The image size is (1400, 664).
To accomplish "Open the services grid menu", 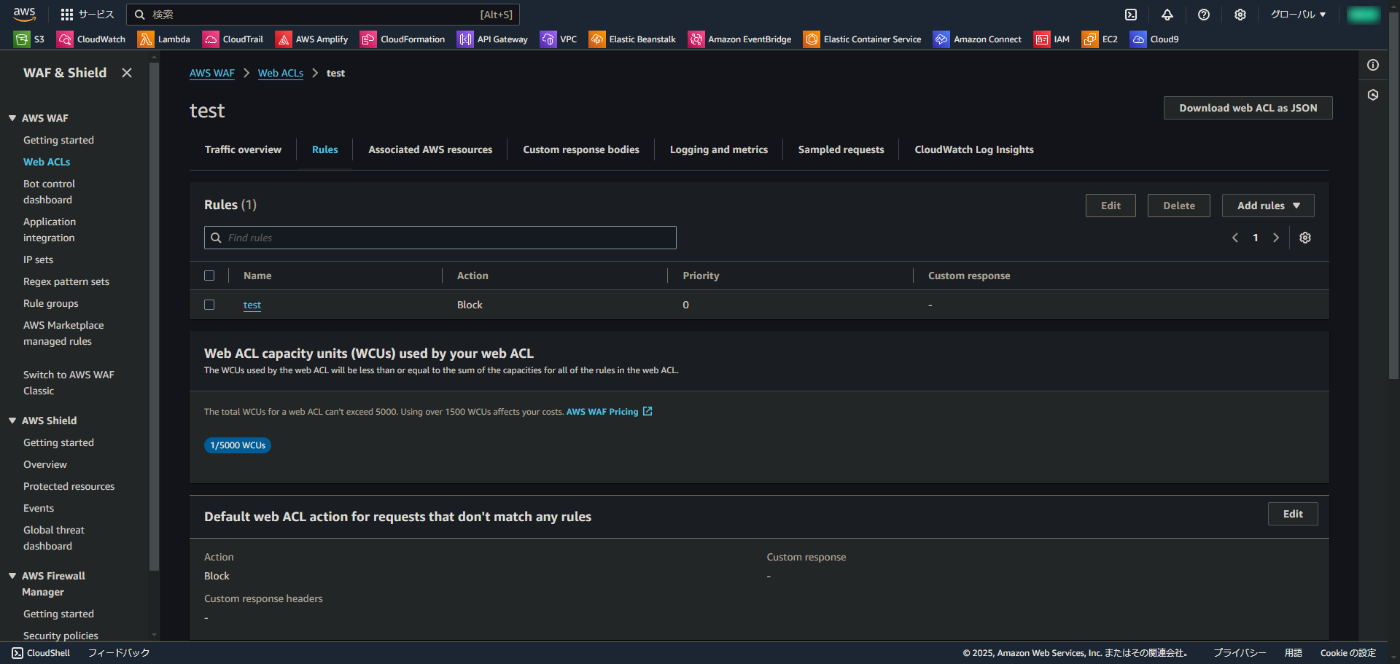I will 87,14.
